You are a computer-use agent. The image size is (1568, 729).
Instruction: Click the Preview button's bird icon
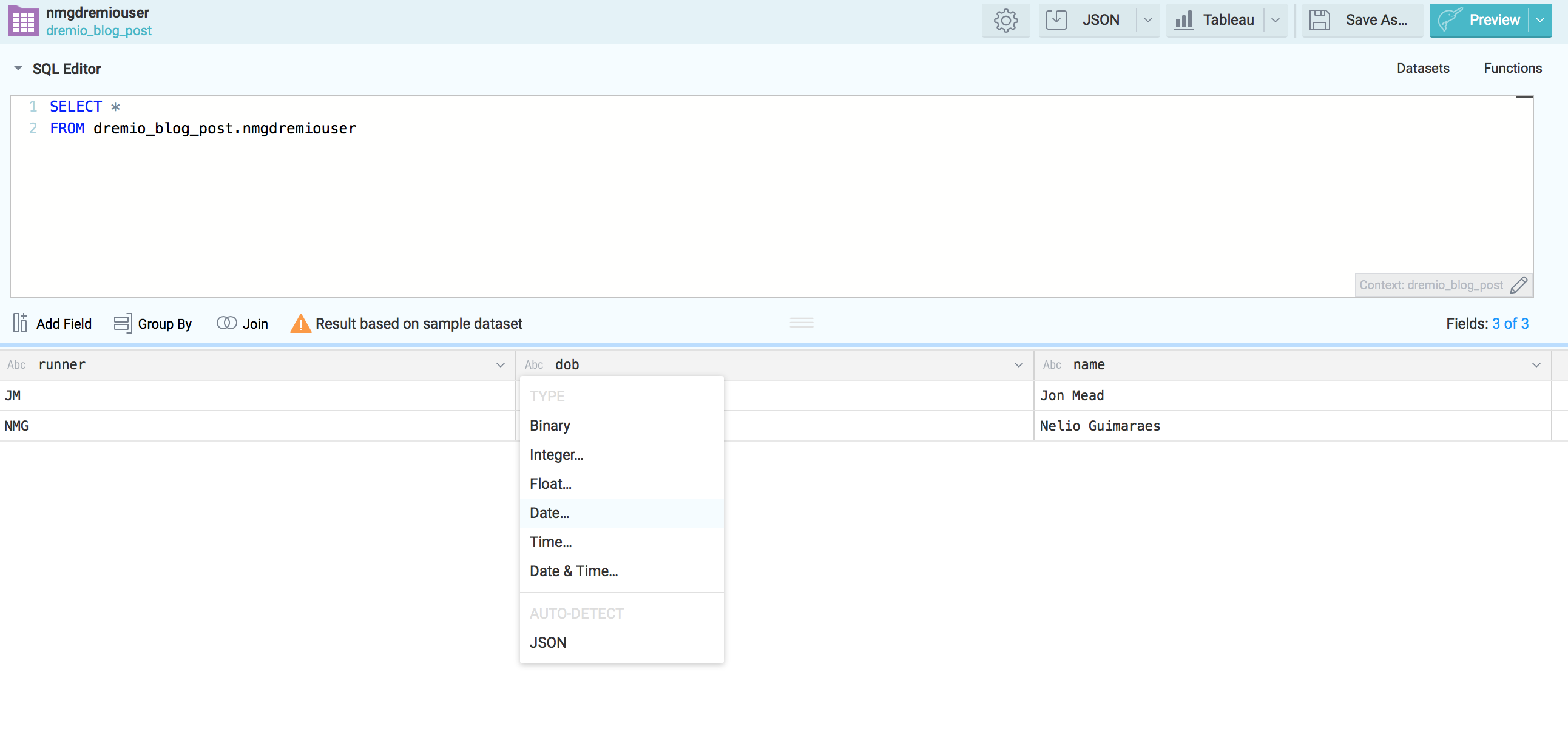coord(1450,20)
